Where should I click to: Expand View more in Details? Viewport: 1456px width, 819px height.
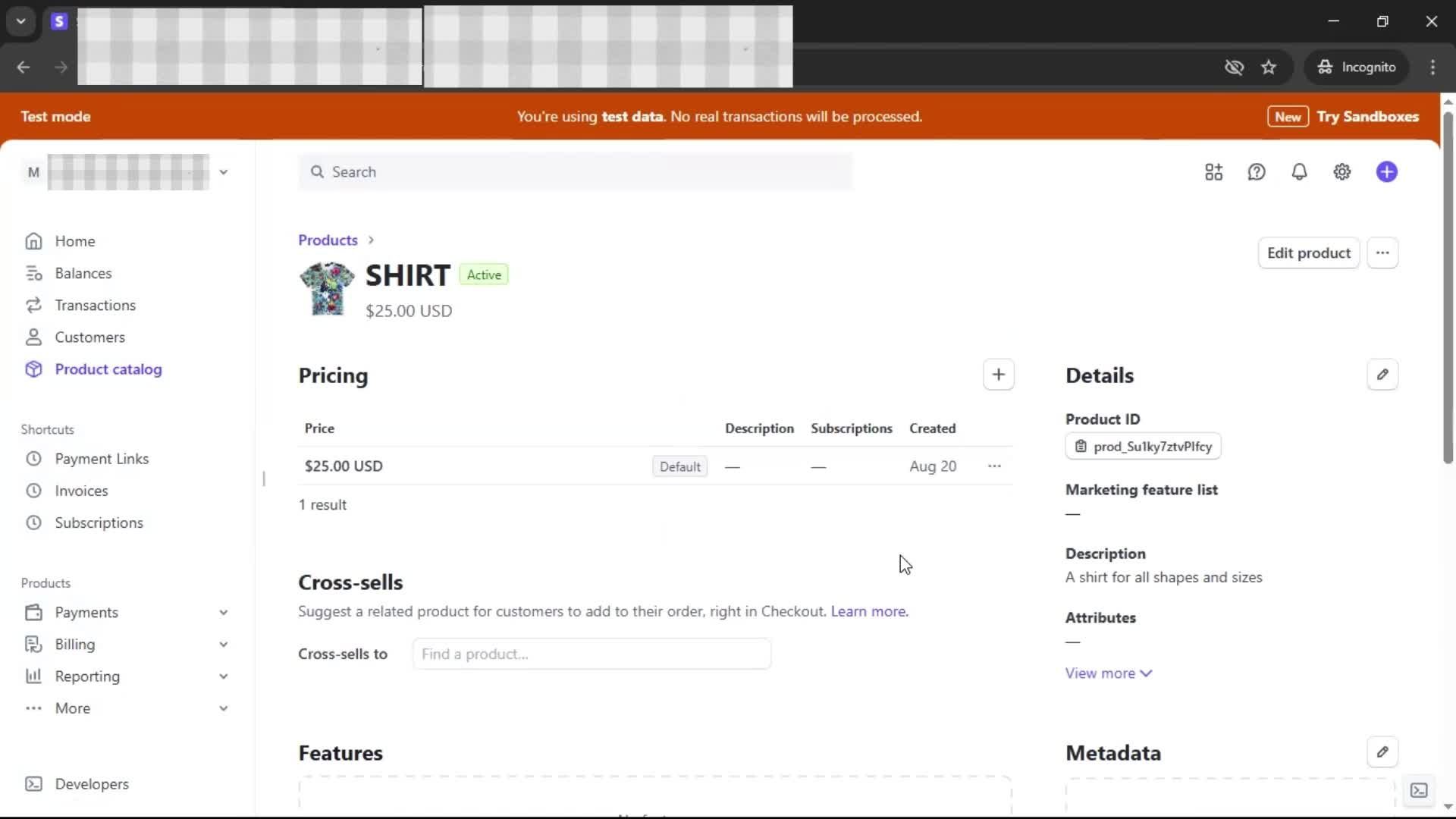click(x=1108, y=673)
